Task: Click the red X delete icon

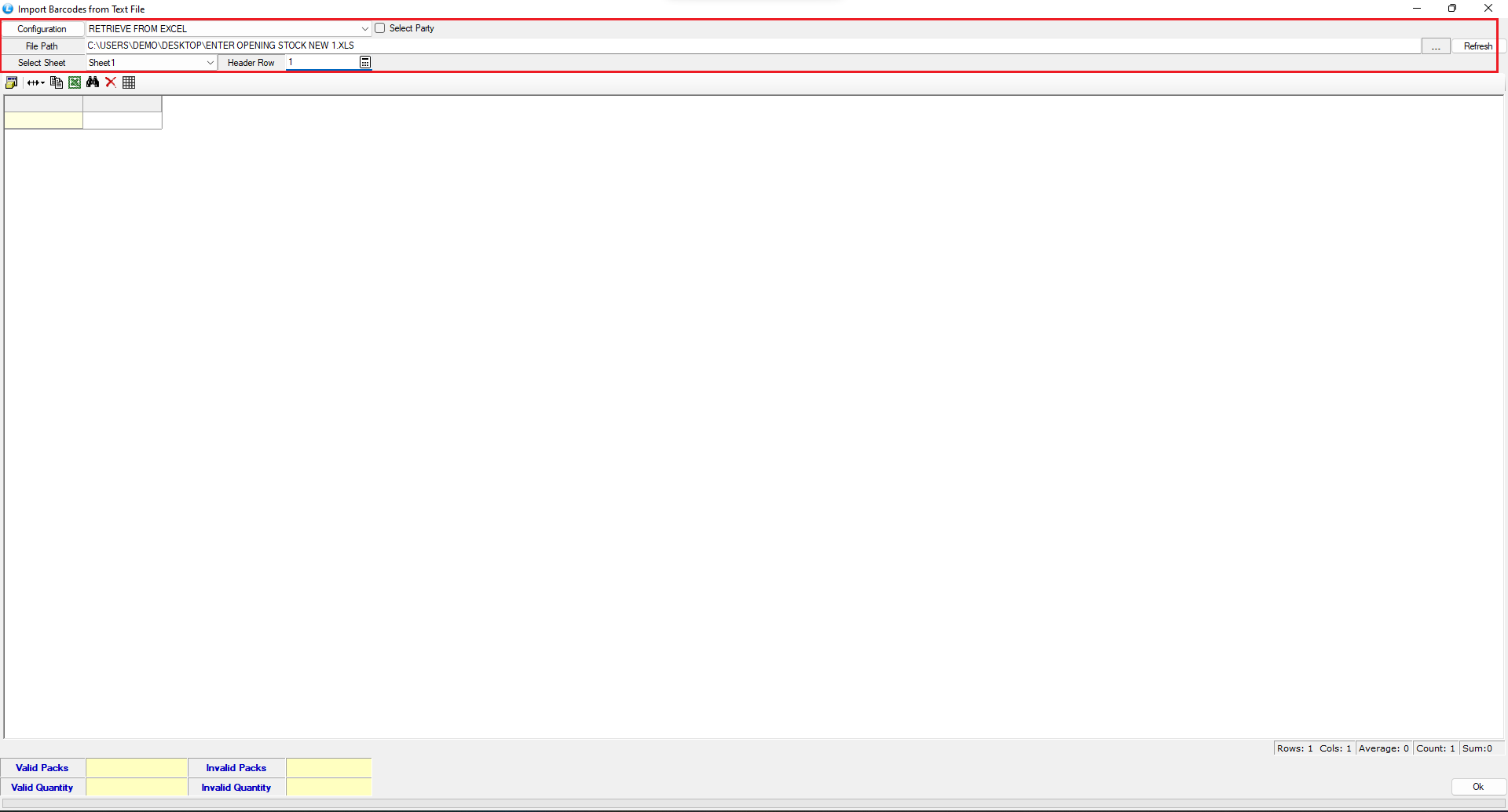Action: pyautogui.click(x=111, y=82)
